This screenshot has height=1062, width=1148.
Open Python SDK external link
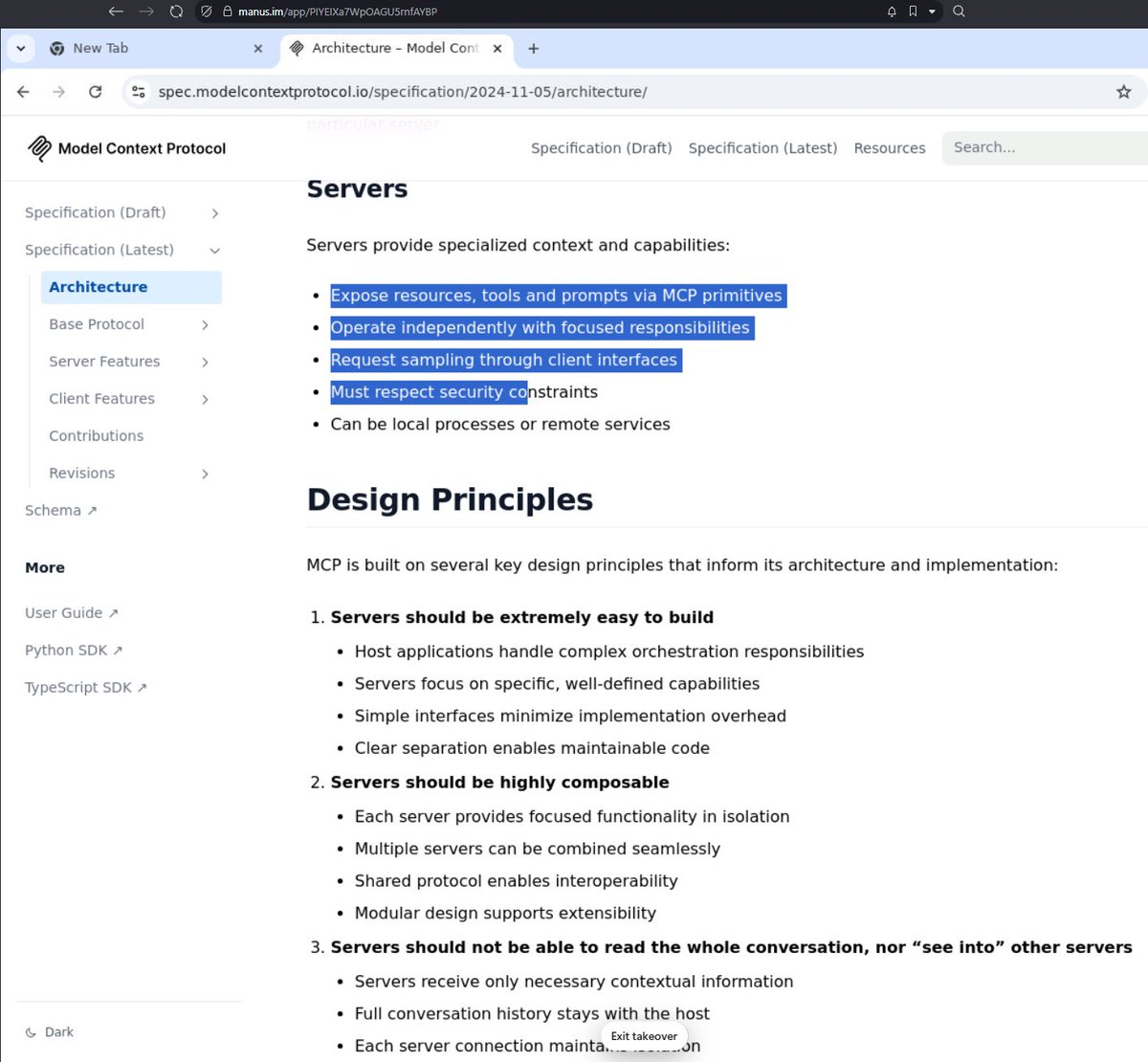pos(74,651)
